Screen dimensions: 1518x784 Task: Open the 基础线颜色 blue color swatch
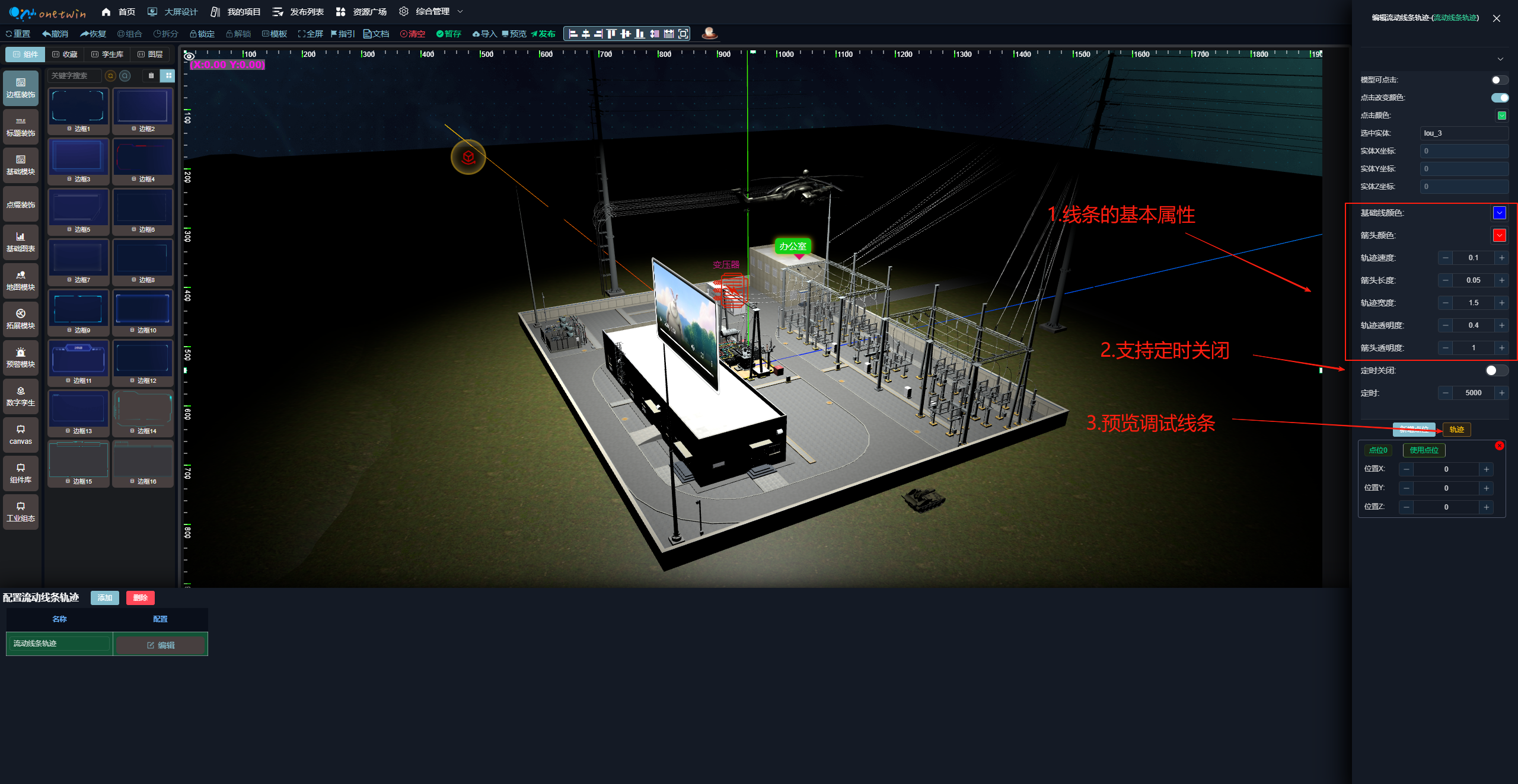pyautogui.click(x=1500, y=213)
